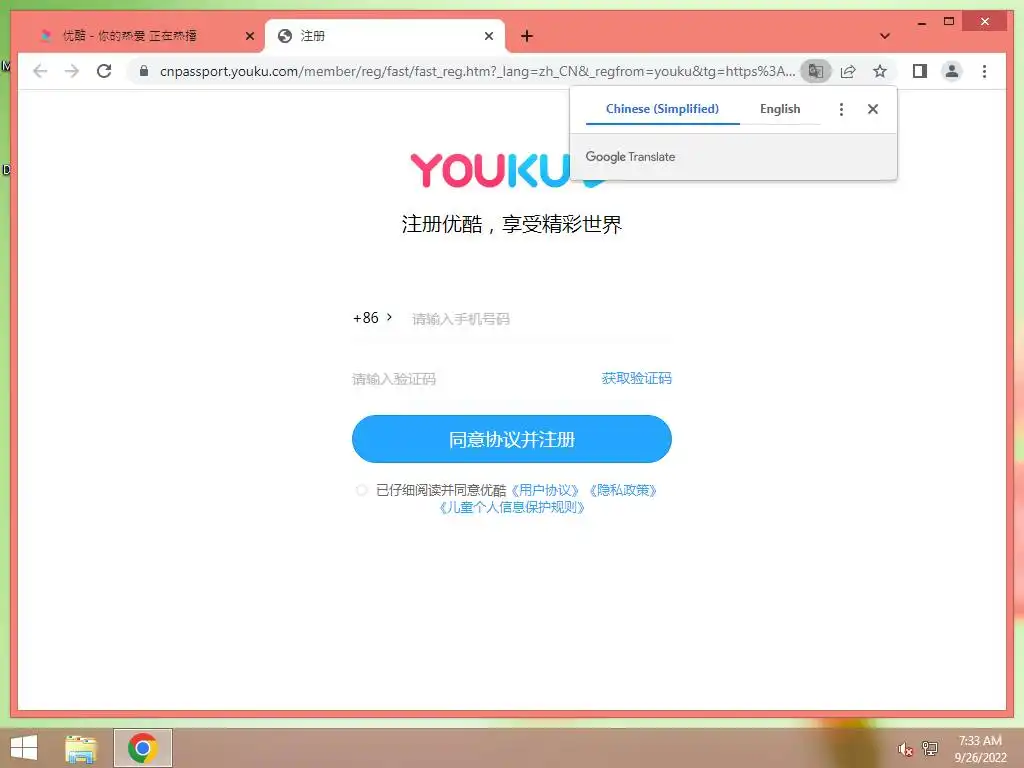
Task: Click the Chrome taskbar icon
Action: click(x=142, y=748)
